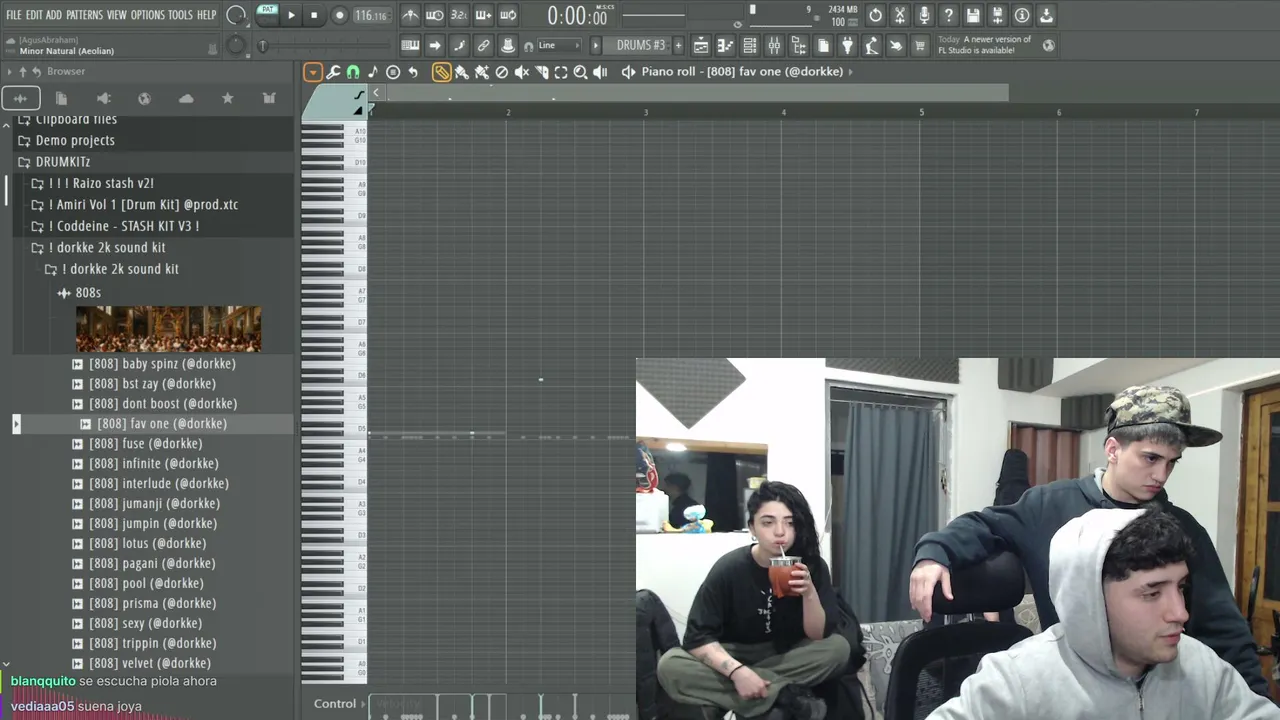Click the help question mark icon
The image size is (1280, 720).
949,15
